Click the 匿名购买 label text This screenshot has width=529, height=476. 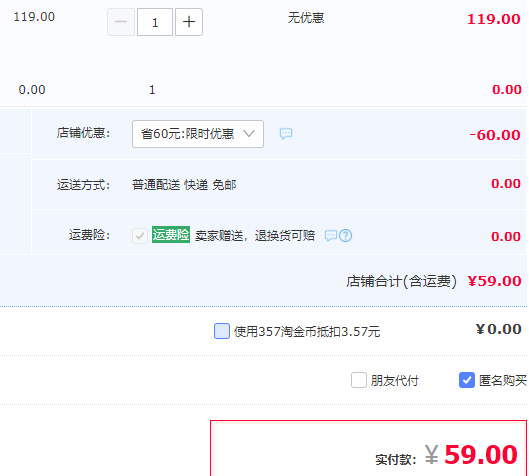(503, 381)
